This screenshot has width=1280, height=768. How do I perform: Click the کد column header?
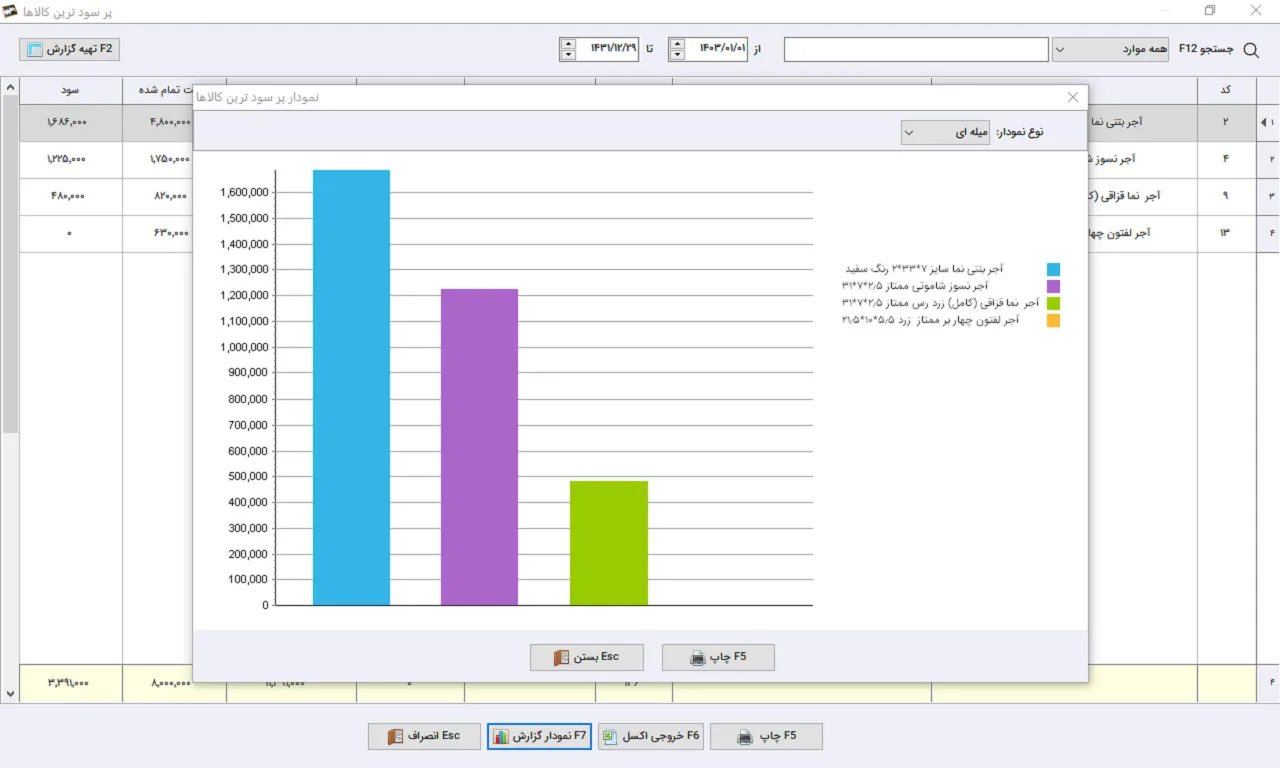click(1225, 90)
